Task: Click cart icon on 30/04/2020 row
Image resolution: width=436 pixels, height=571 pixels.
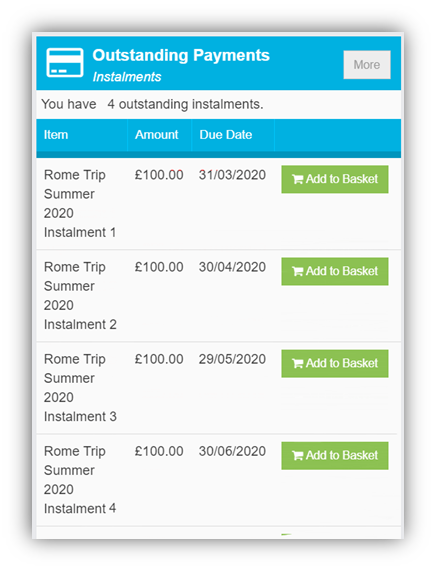Action: pyautogui.click(x=297, y=271)
